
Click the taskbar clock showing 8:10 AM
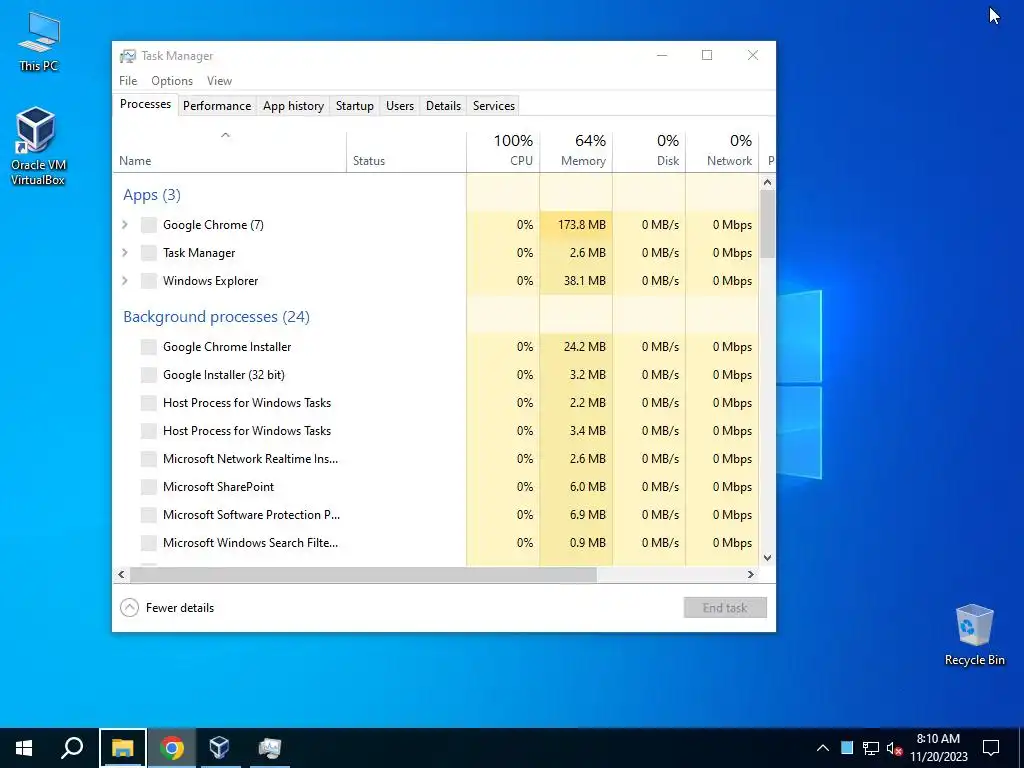[x=938, y=748]
